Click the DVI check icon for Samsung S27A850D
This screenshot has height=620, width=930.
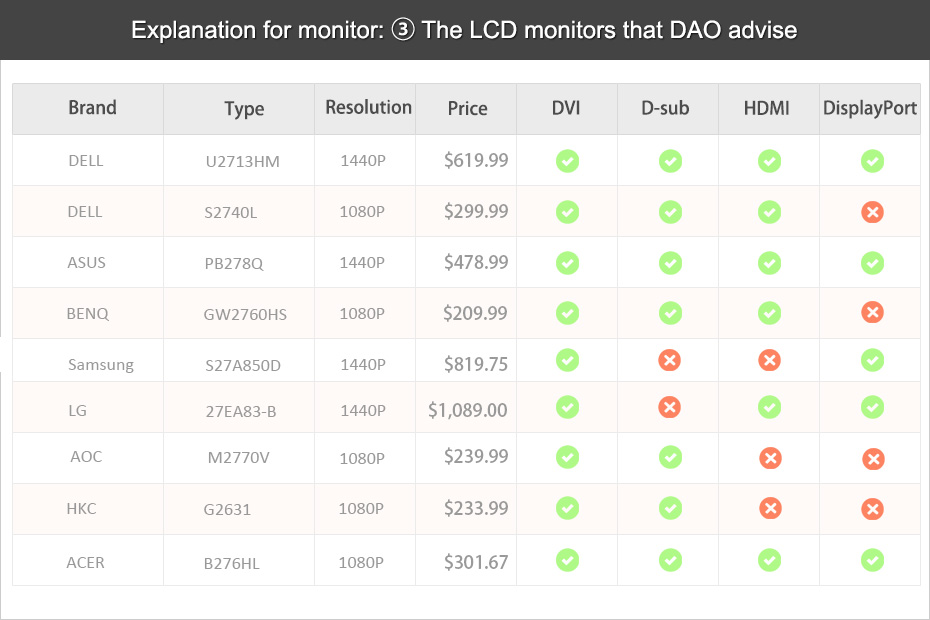(x=567, y=360)
